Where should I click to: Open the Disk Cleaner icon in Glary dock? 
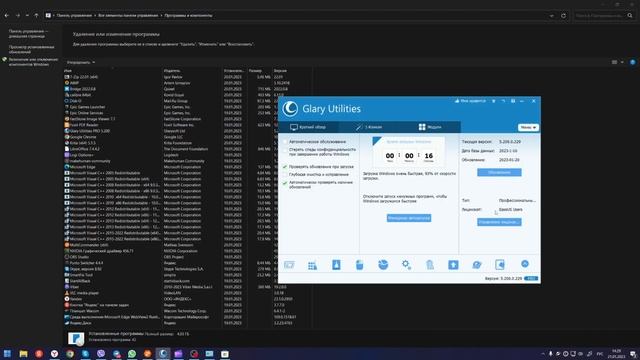[289, 265]
